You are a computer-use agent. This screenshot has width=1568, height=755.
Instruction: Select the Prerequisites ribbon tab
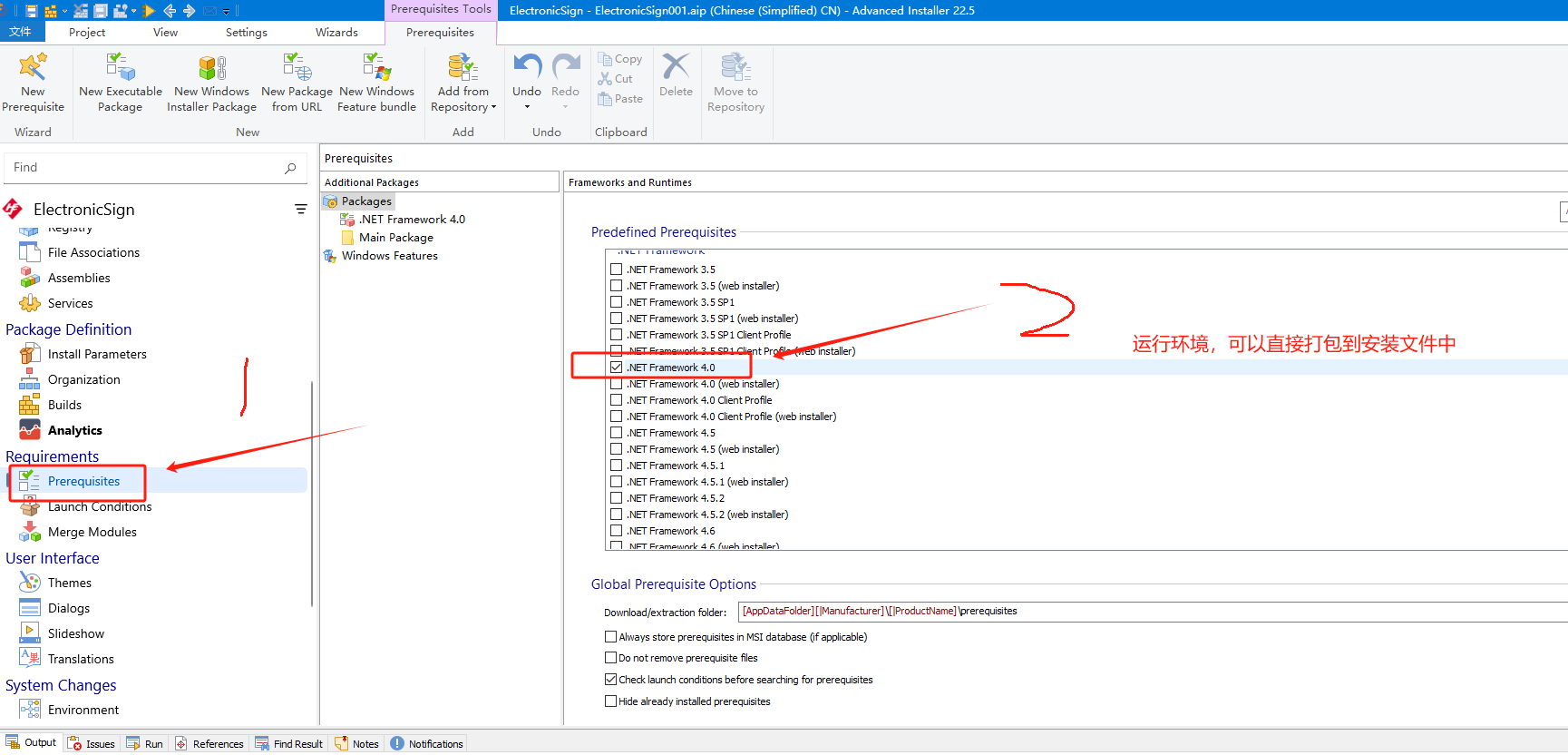pyautogui.click(x=440, y=32)
